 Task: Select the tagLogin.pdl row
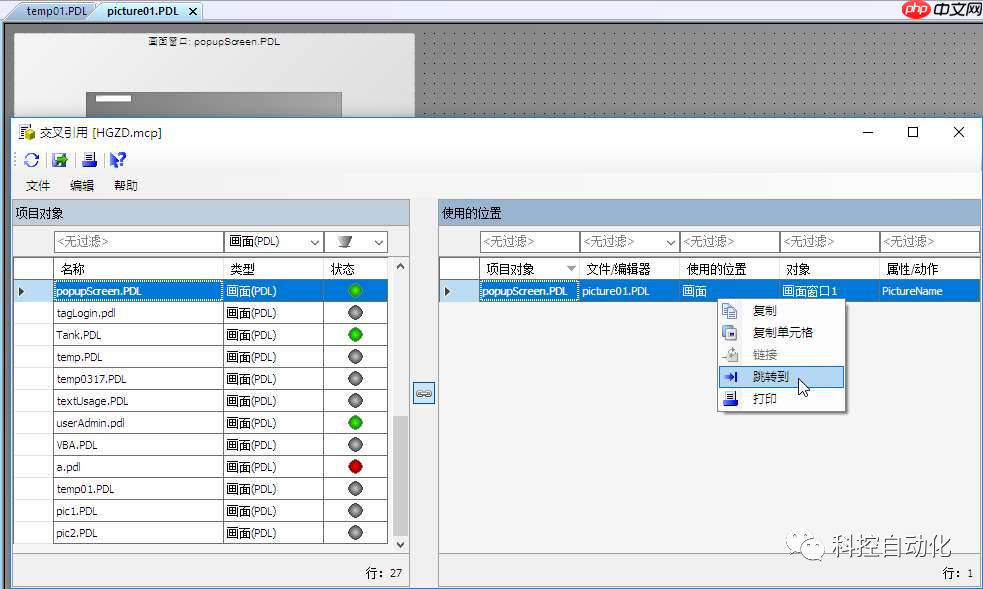[201, 313]
